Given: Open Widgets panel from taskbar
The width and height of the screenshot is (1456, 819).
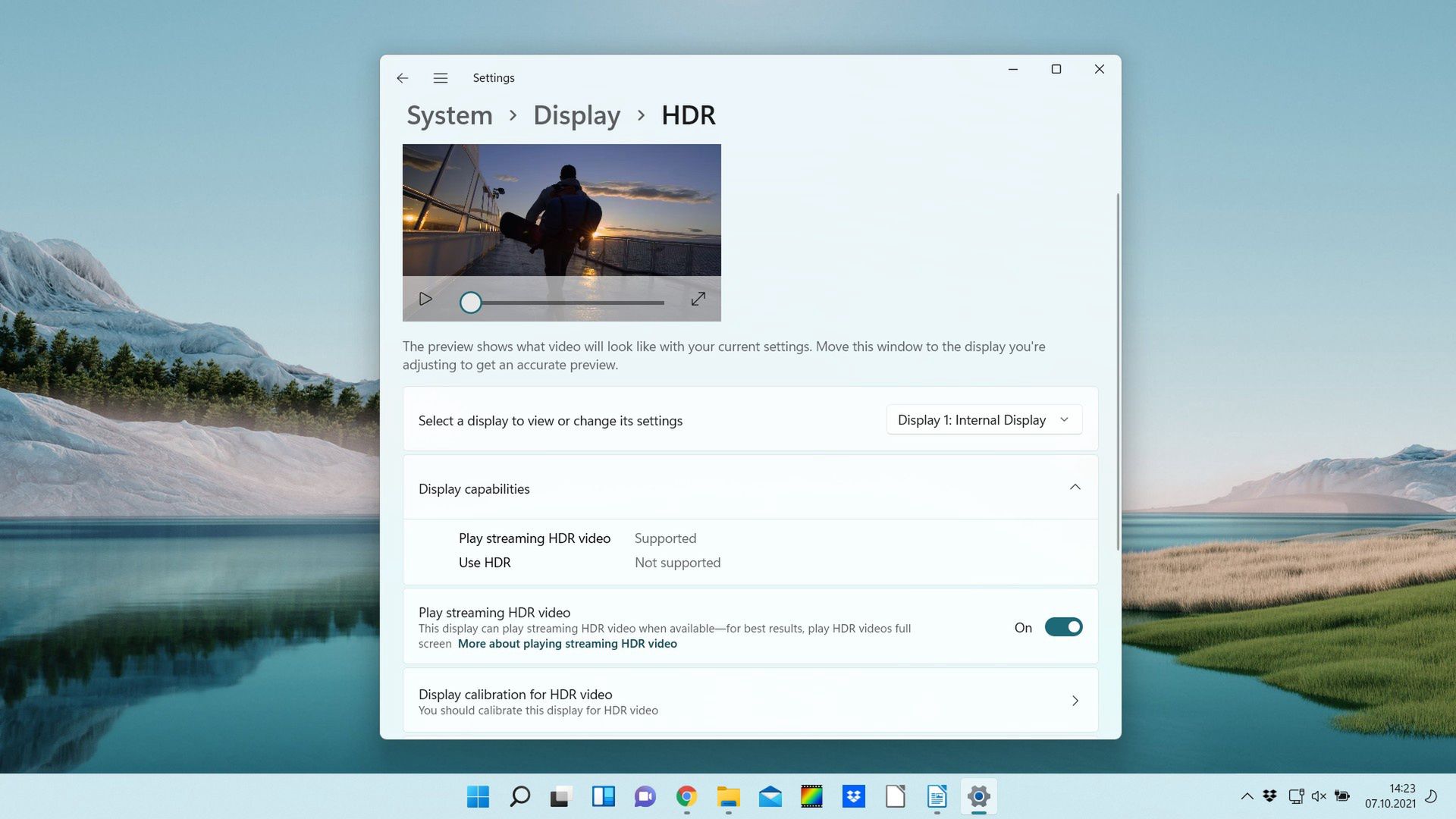Looking at the screenshot, I should [604, 796].
